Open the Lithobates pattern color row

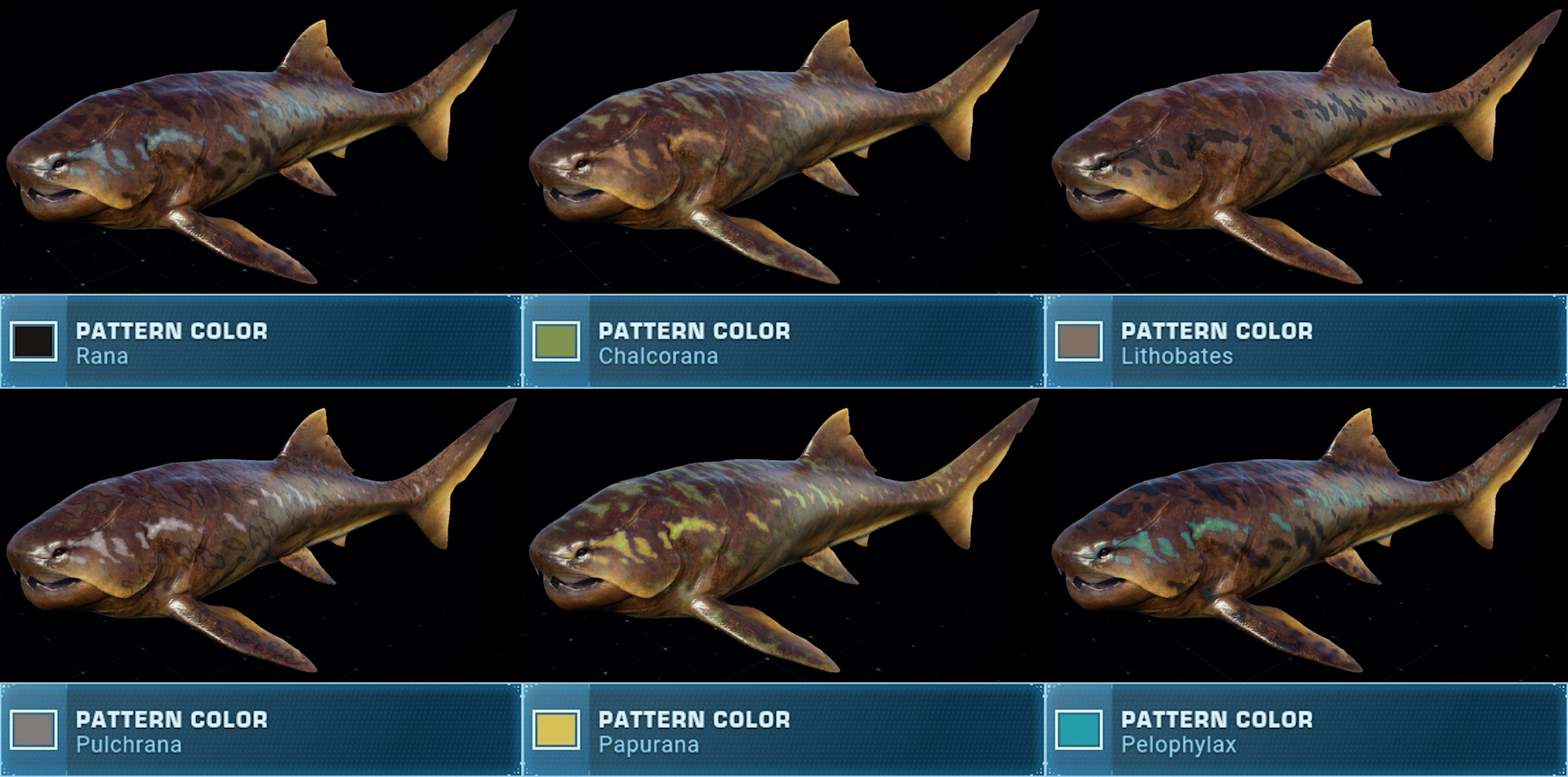tap(1307, 341)
